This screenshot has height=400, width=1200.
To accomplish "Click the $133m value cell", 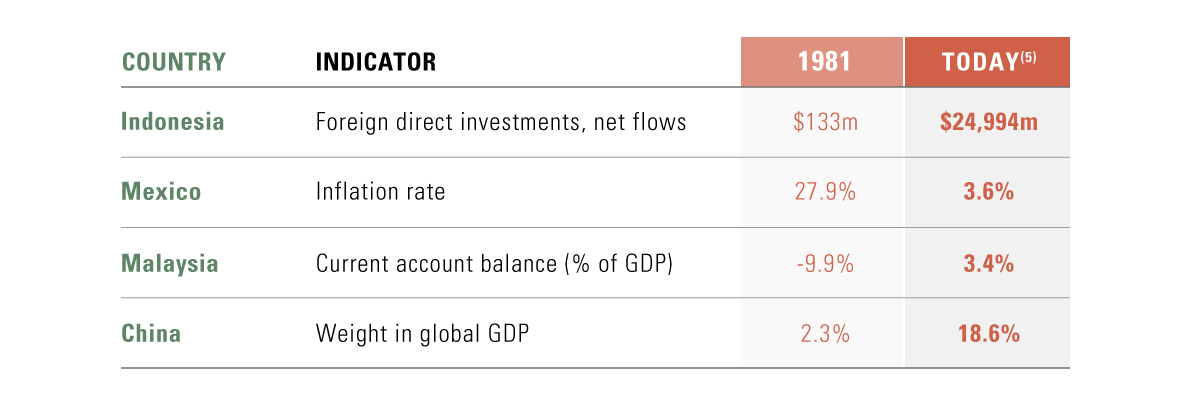I will pyautogui.click(x=823, y=122).
